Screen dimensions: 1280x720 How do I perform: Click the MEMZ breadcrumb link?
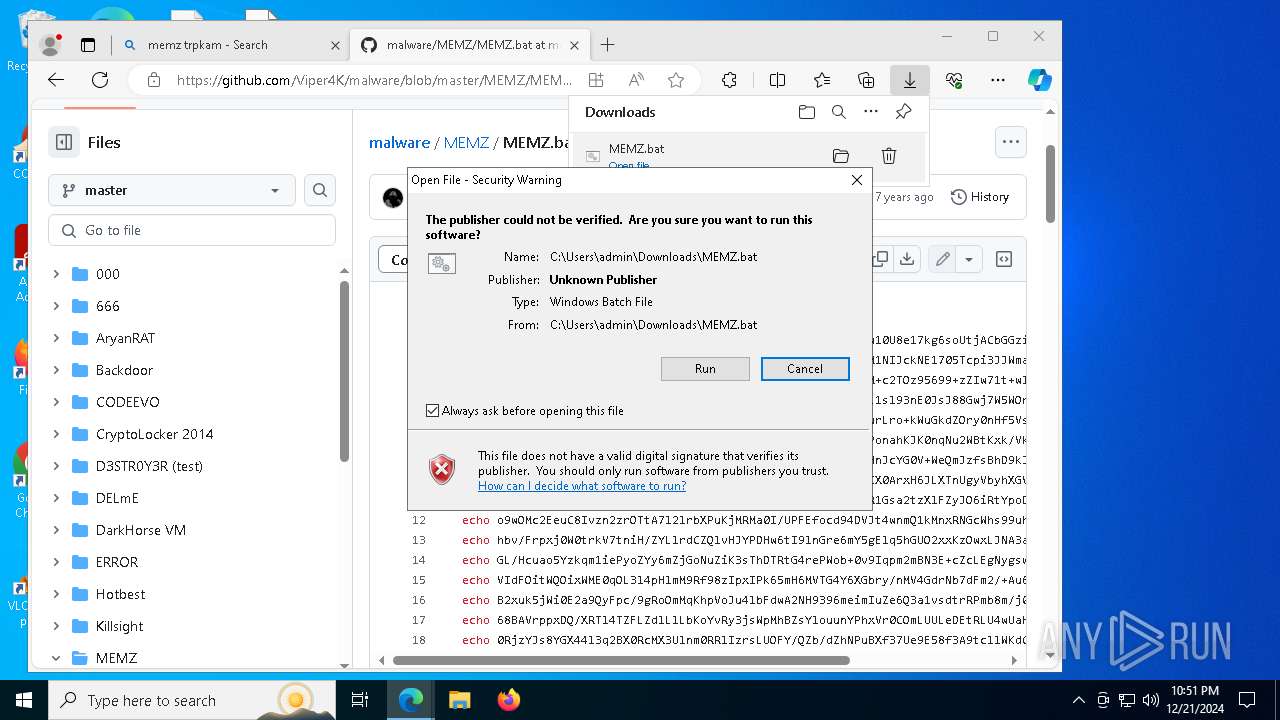click(466, 142)
